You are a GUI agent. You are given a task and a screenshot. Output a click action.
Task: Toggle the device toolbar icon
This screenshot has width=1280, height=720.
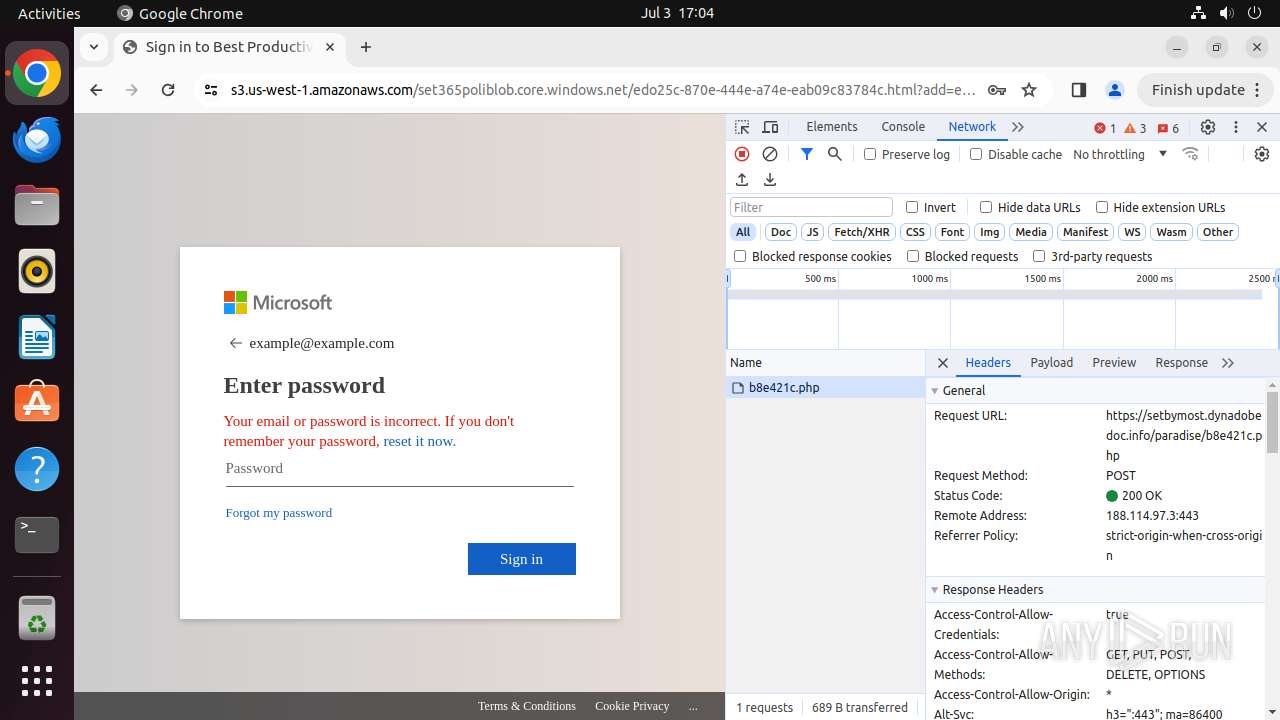(770, 127)
